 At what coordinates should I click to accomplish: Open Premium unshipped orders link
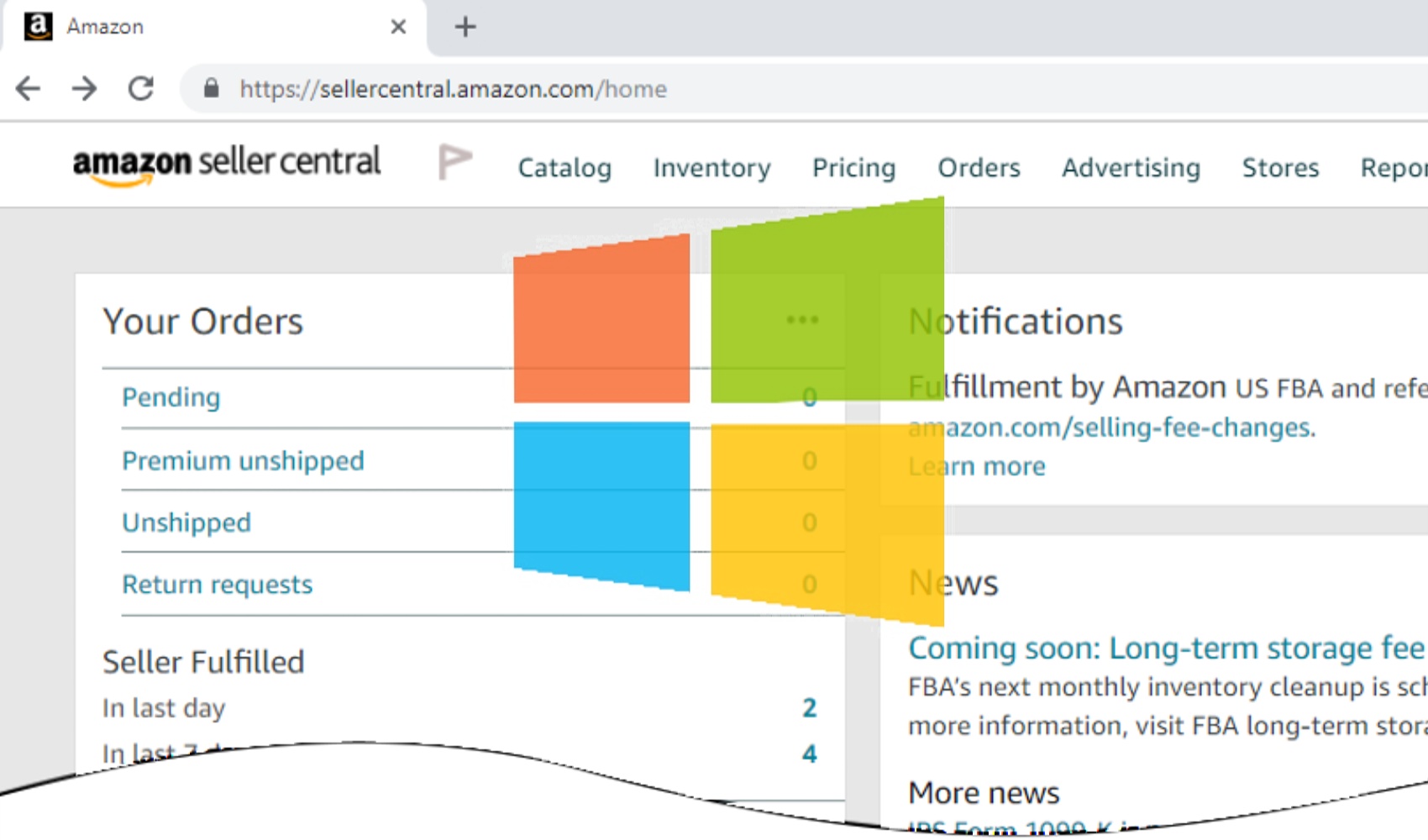pos(244,460)
